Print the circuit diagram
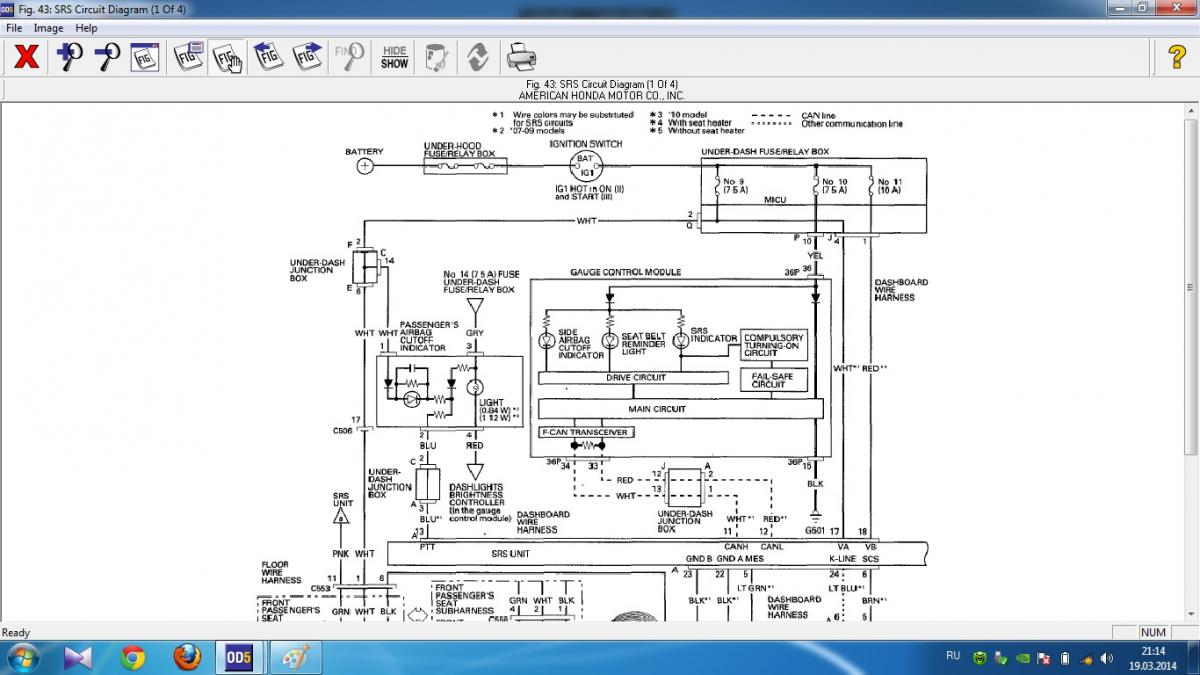 521,56
